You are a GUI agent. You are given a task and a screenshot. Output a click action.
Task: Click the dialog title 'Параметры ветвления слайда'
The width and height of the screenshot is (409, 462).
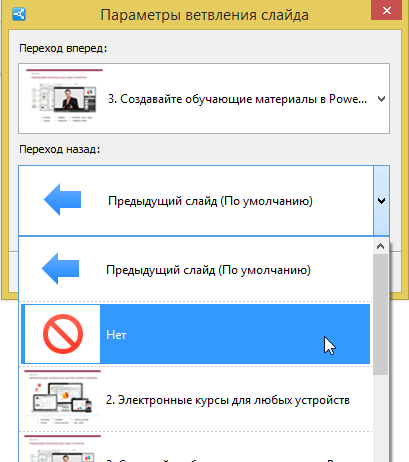tap(204, 15)
